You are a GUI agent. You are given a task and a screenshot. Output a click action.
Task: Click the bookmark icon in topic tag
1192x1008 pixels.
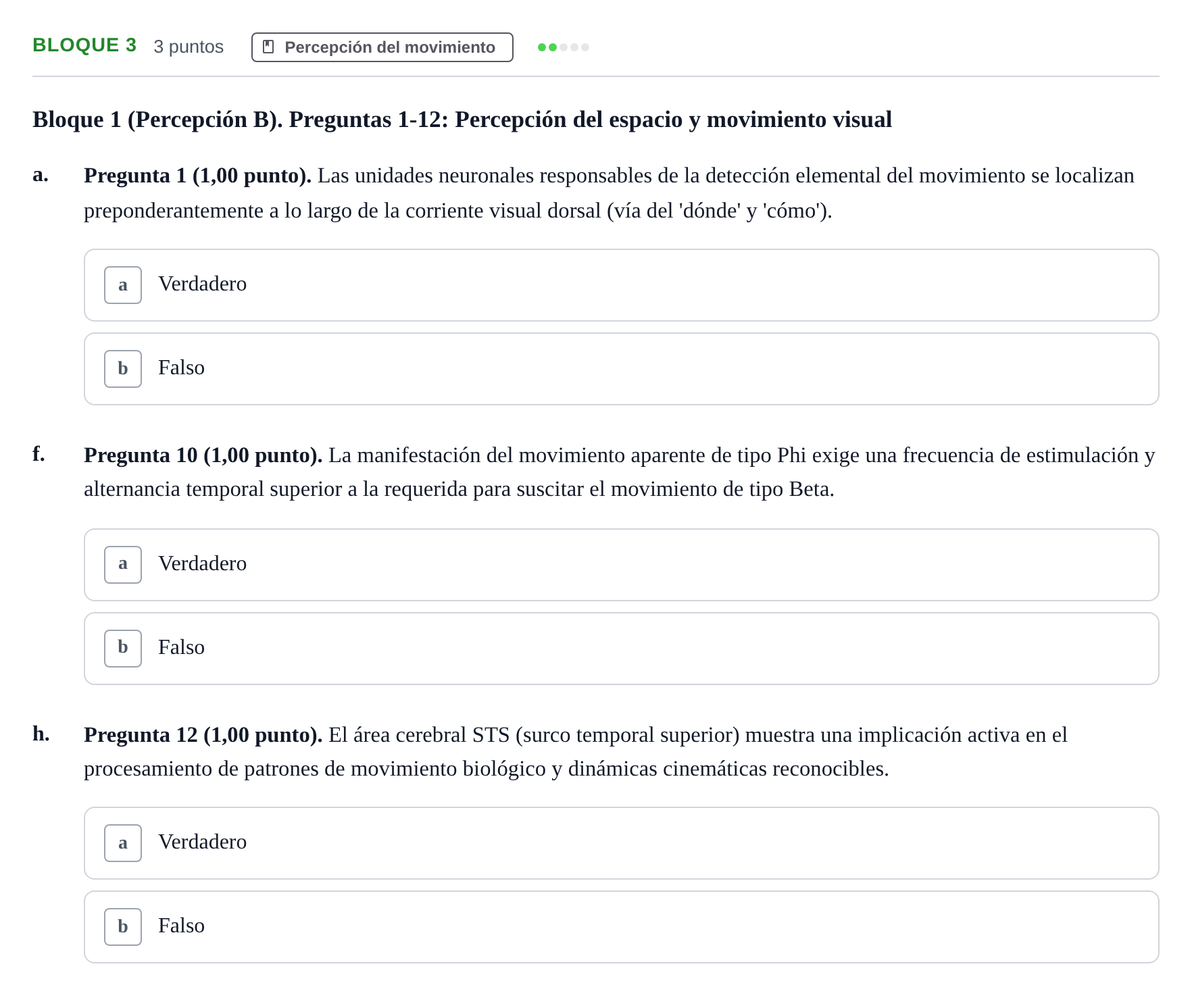(x=268, y=47)
